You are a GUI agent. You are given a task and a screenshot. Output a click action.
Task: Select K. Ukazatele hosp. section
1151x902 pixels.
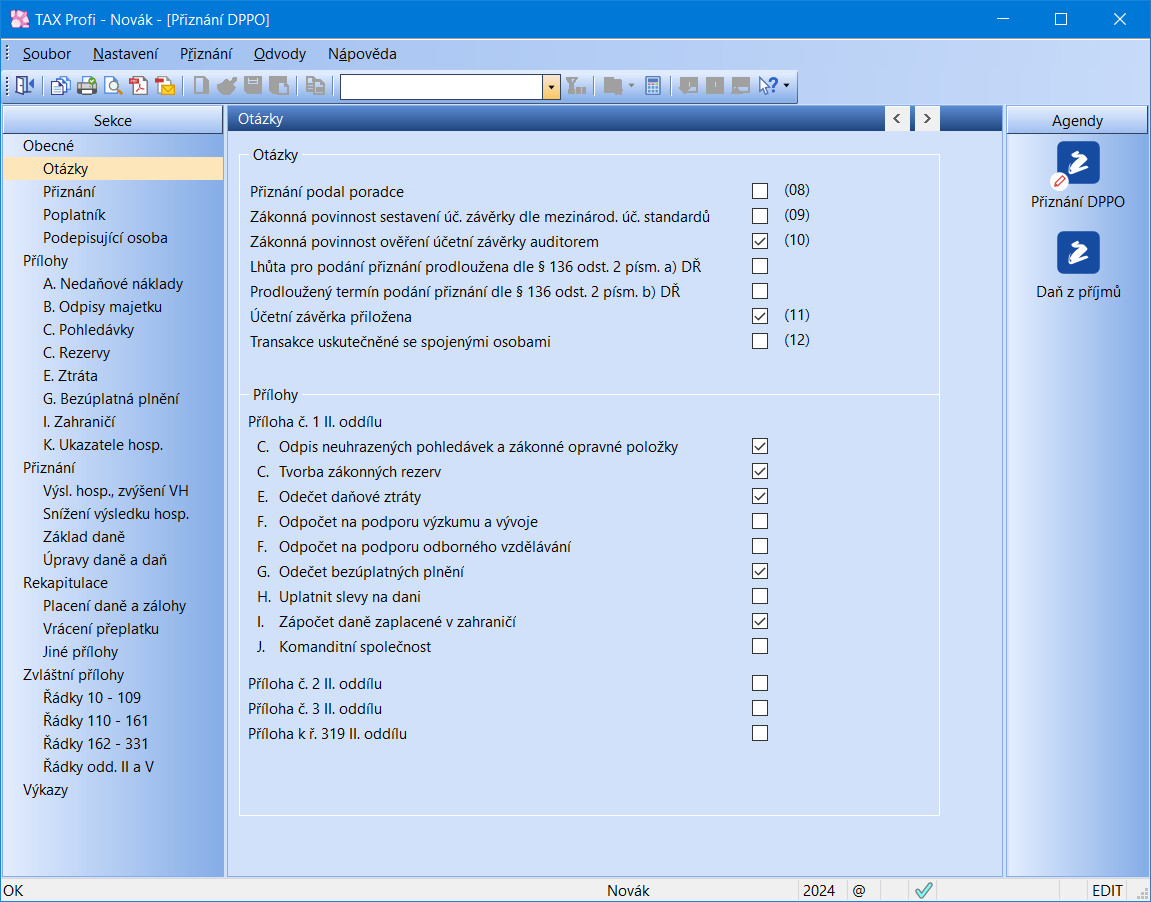pos(103,445)
